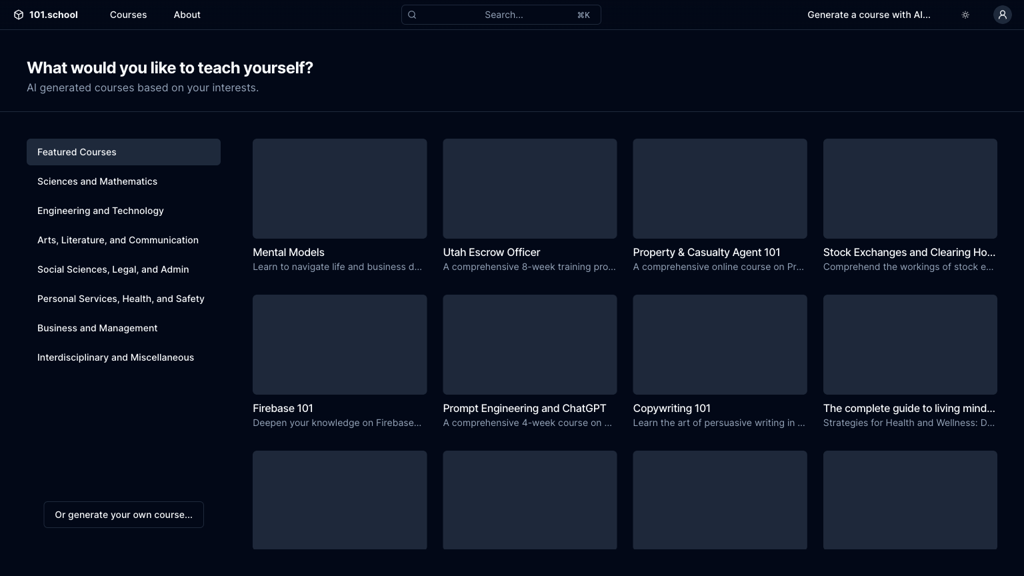Focus the Search input field
Image resolution: width=1024 pixels, height=576 pixels.
point(503,15)
